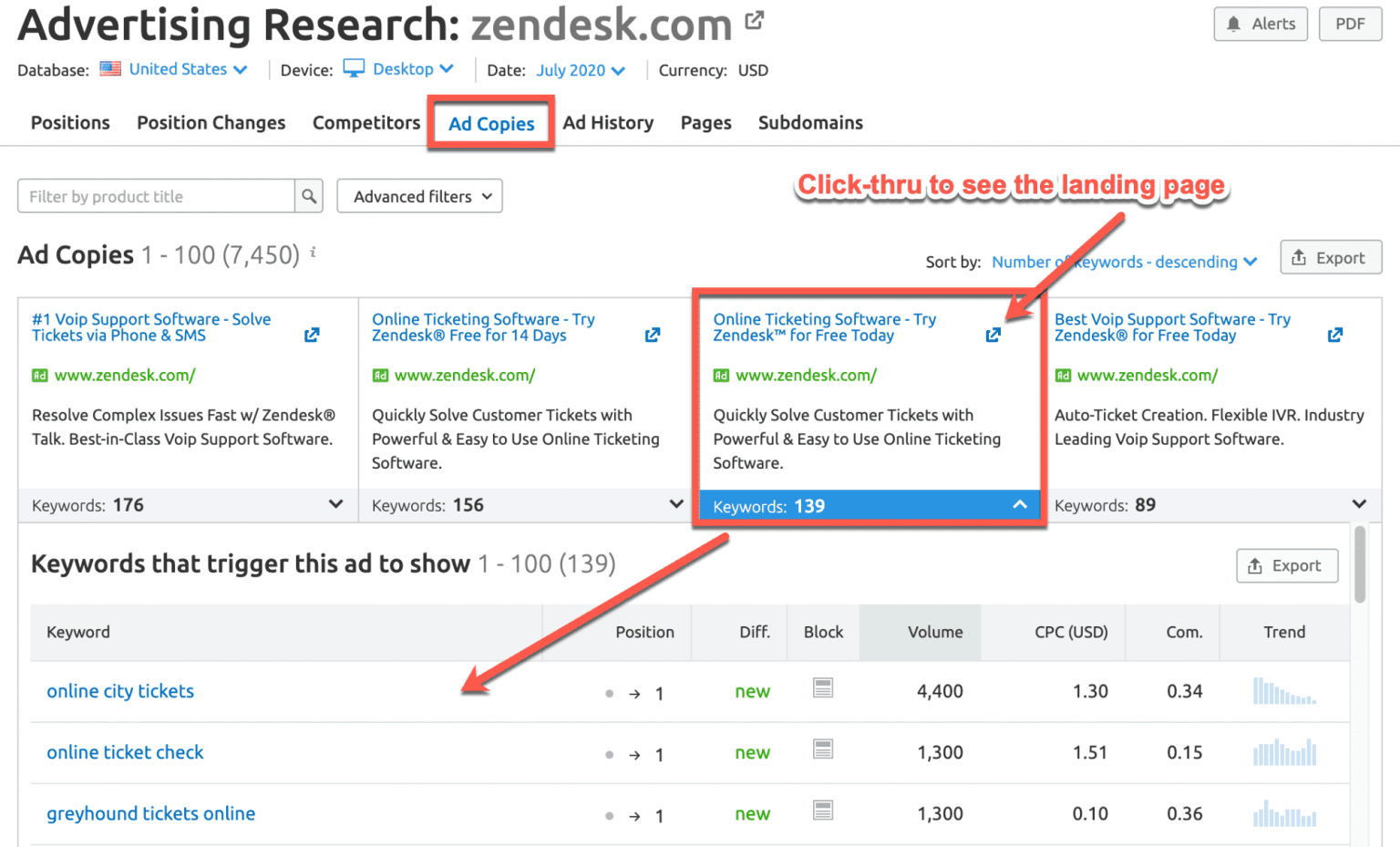The image size is (1400, 847).
Task: Switch to the Competitors tab
Action: click(x=365, y=122)
